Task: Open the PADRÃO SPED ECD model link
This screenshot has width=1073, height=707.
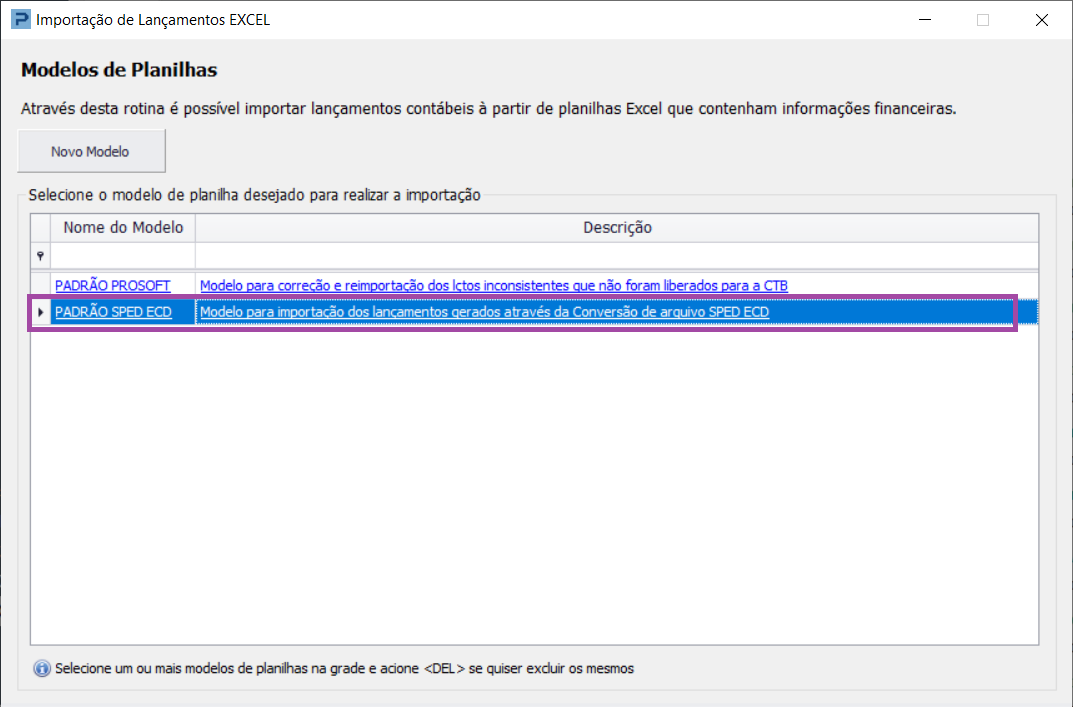Action: click(113, 312)
